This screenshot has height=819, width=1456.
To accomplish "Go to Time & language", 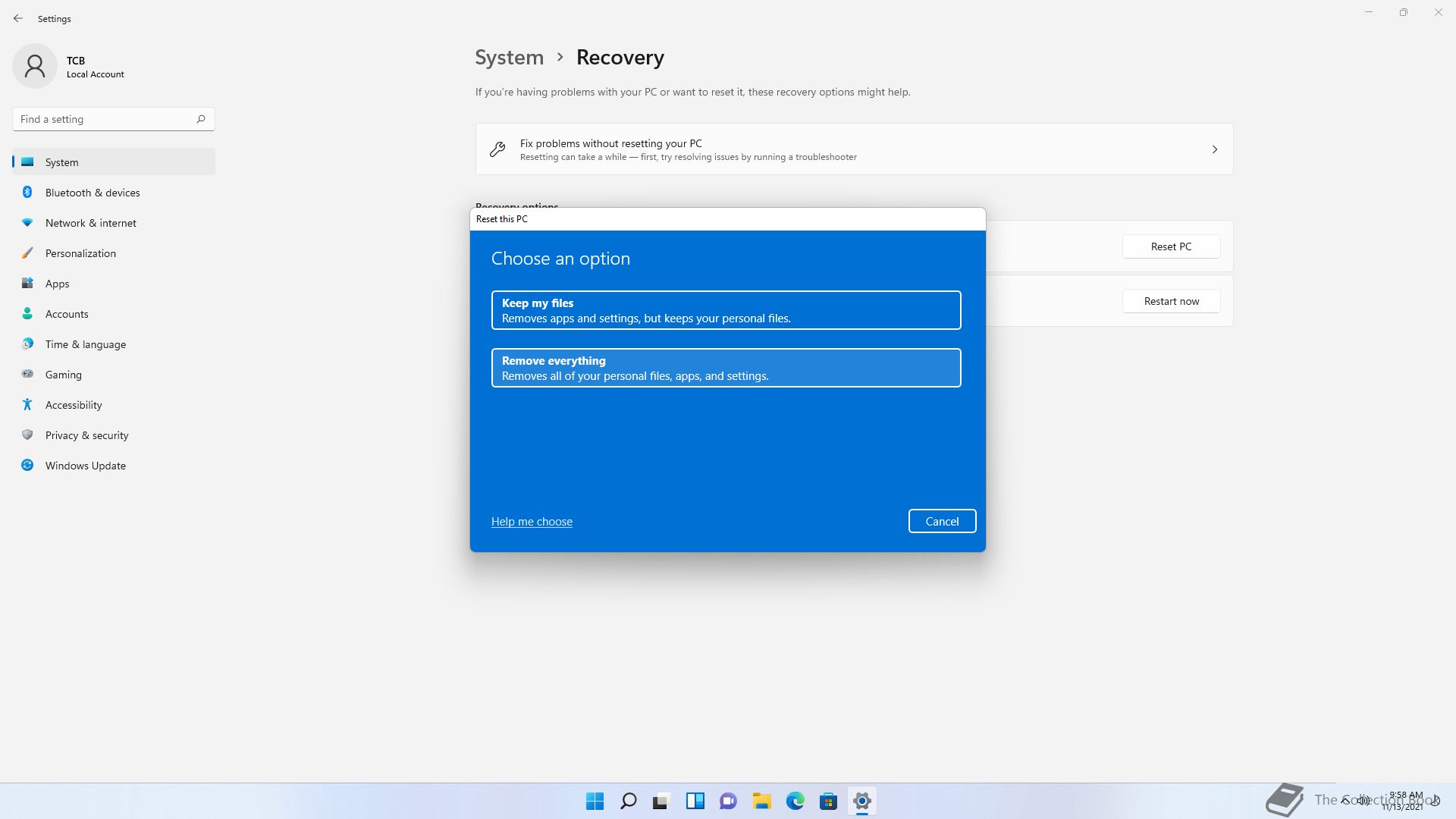I will (x=114, y=344).
